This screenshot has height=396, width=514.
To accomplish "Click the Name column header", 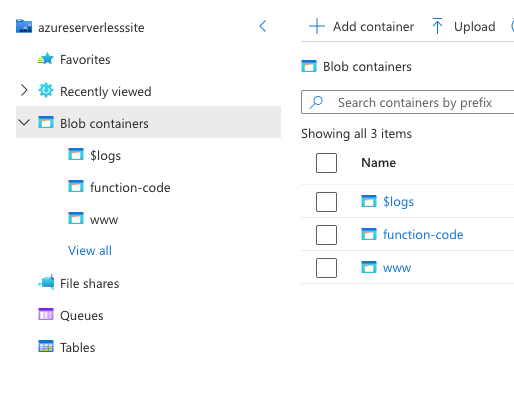I will click(379, 163).
